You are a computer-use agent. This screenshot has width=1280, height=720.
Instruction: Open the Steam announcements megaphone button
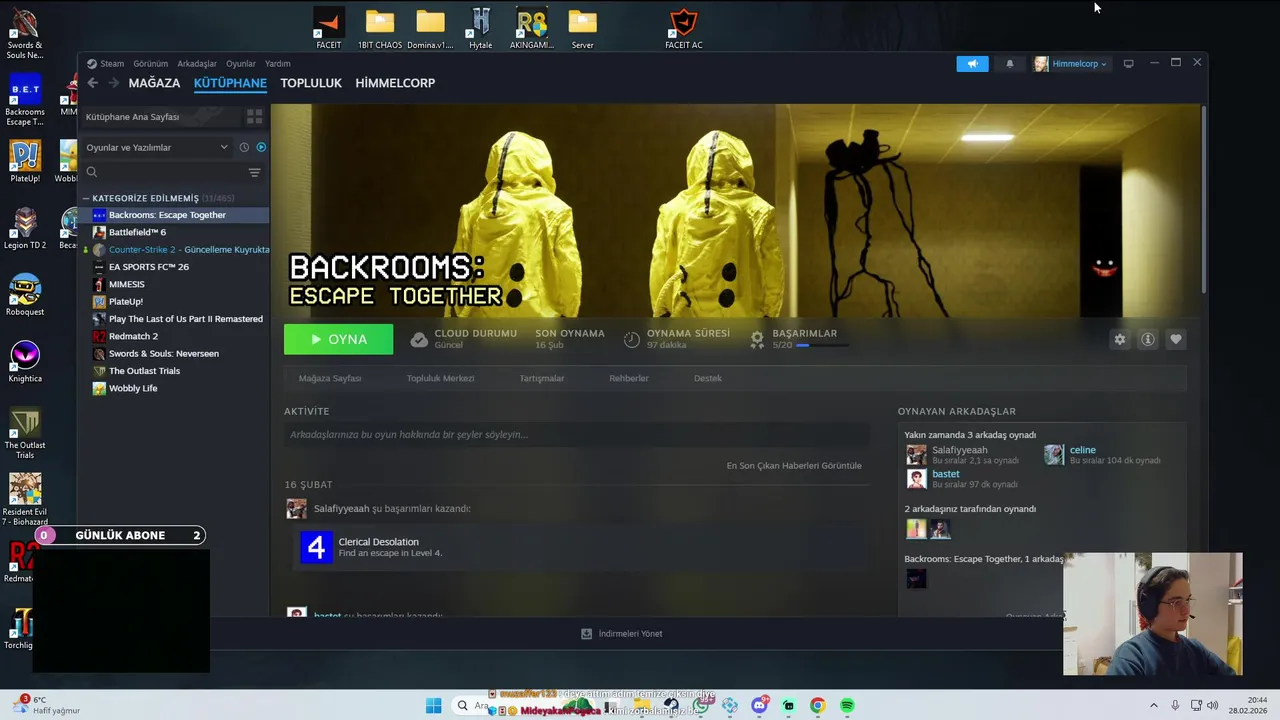[x=972, y=63]
